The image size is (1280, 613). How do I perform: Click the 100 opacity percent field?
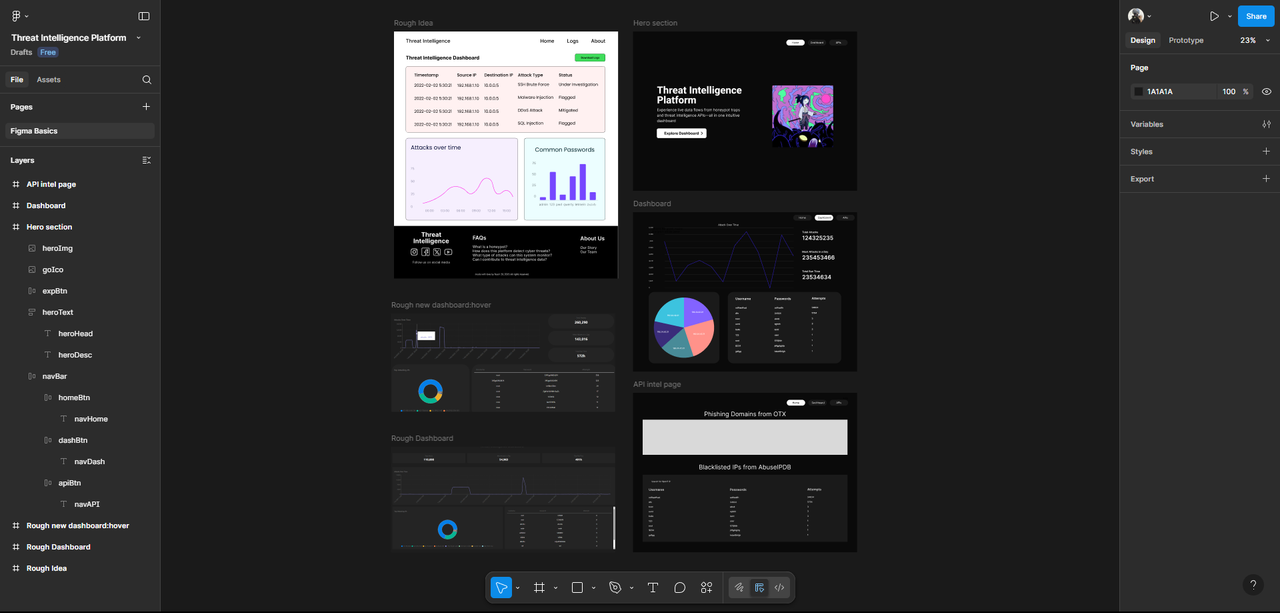[x=1229, y=92]
